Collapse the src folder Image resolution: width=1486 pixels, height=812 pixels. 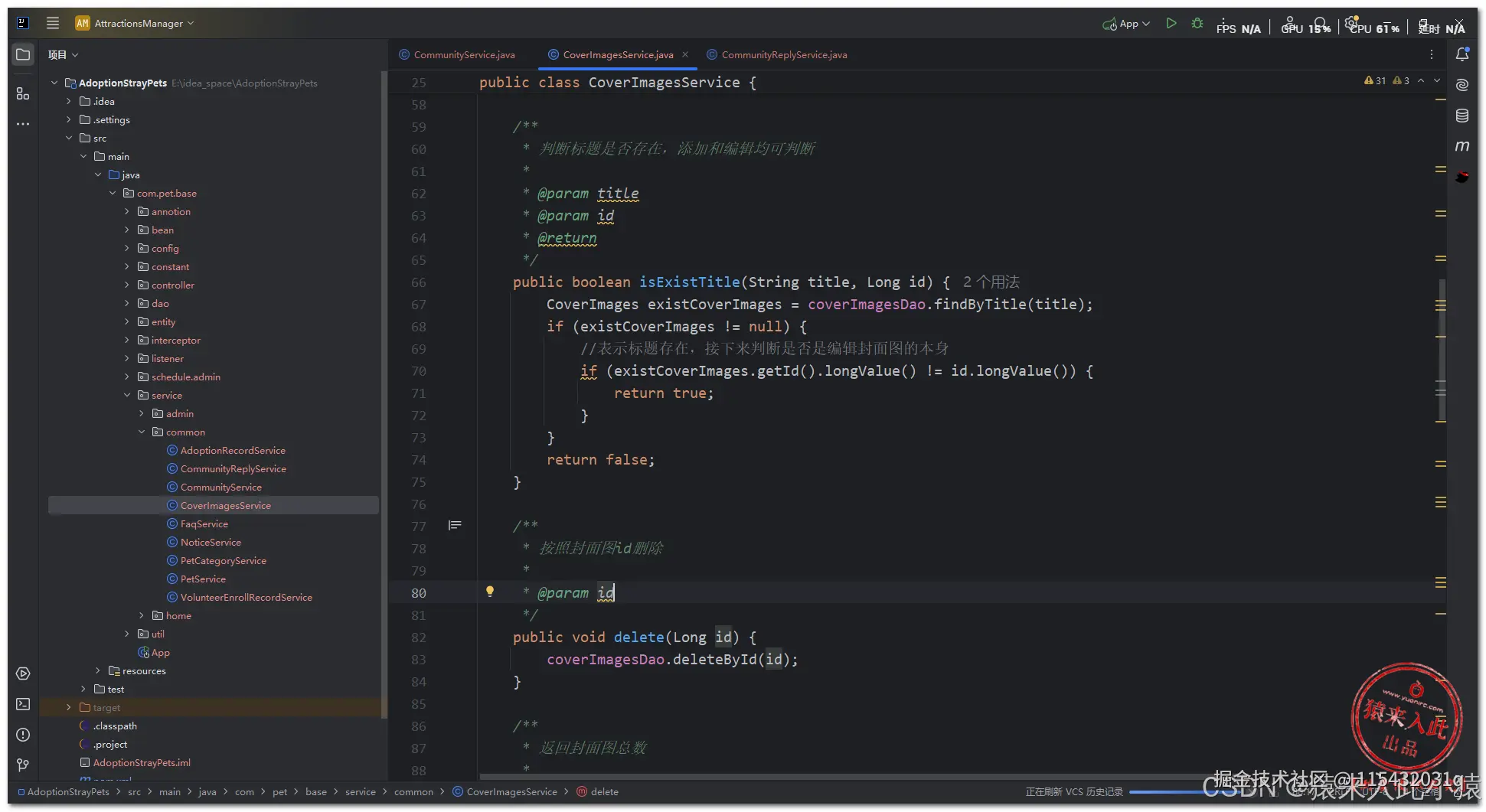[69, 138]
